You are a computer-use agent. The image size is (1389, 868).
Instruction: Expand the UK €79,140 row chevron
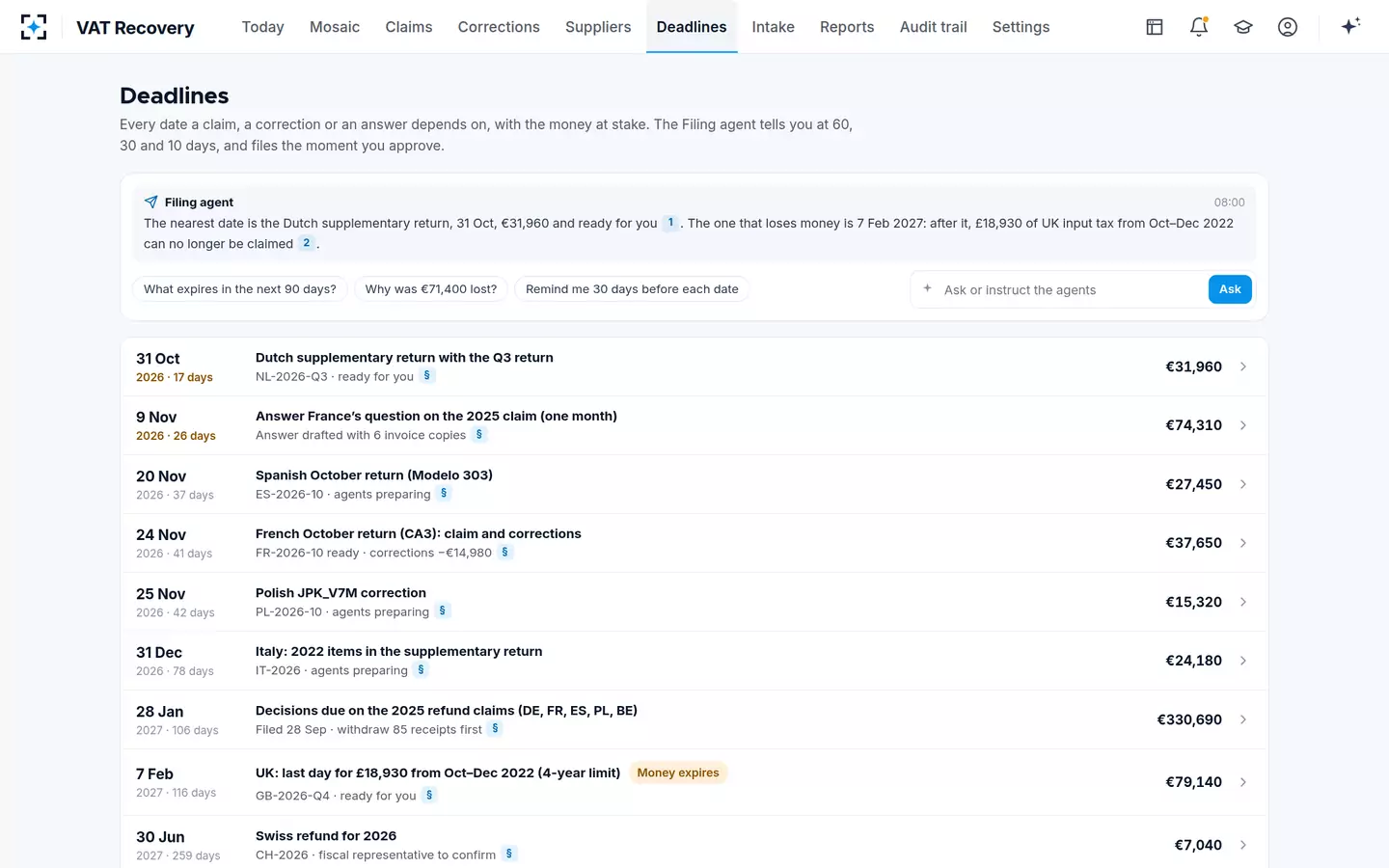(1243, 782)
